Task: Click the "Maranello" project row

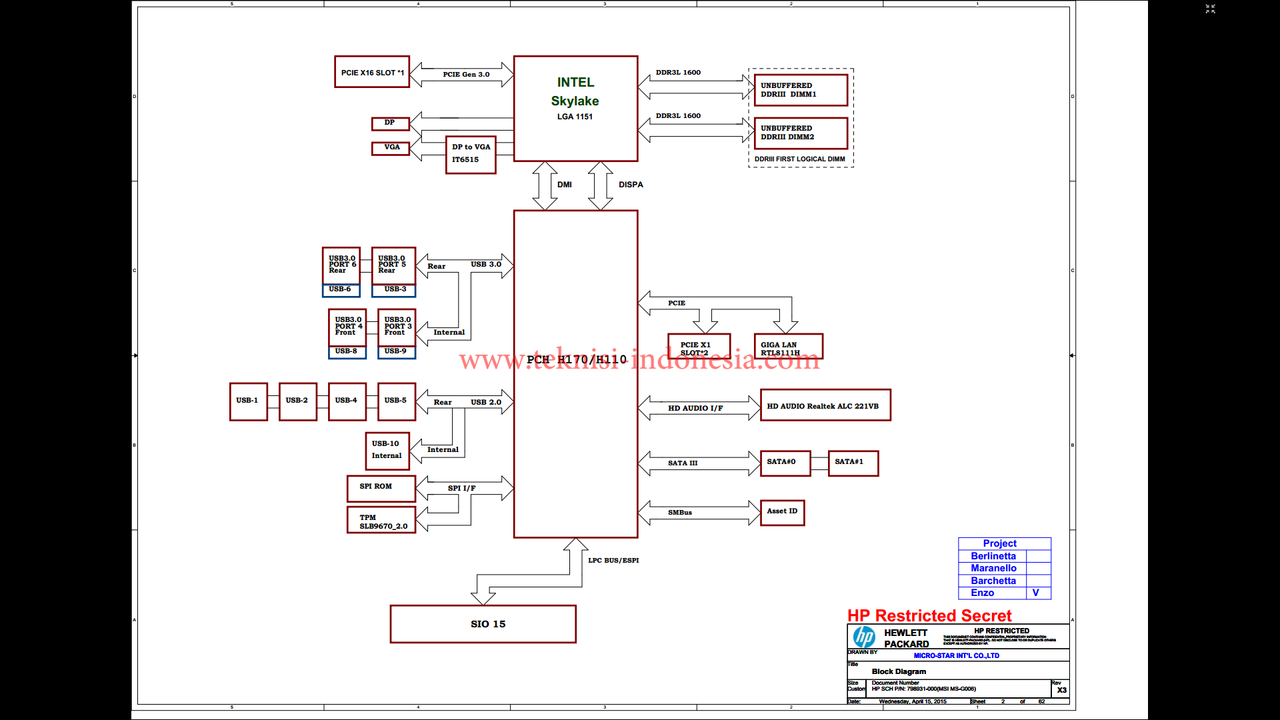Action: pyautogui.click(x=1005, y=568)
